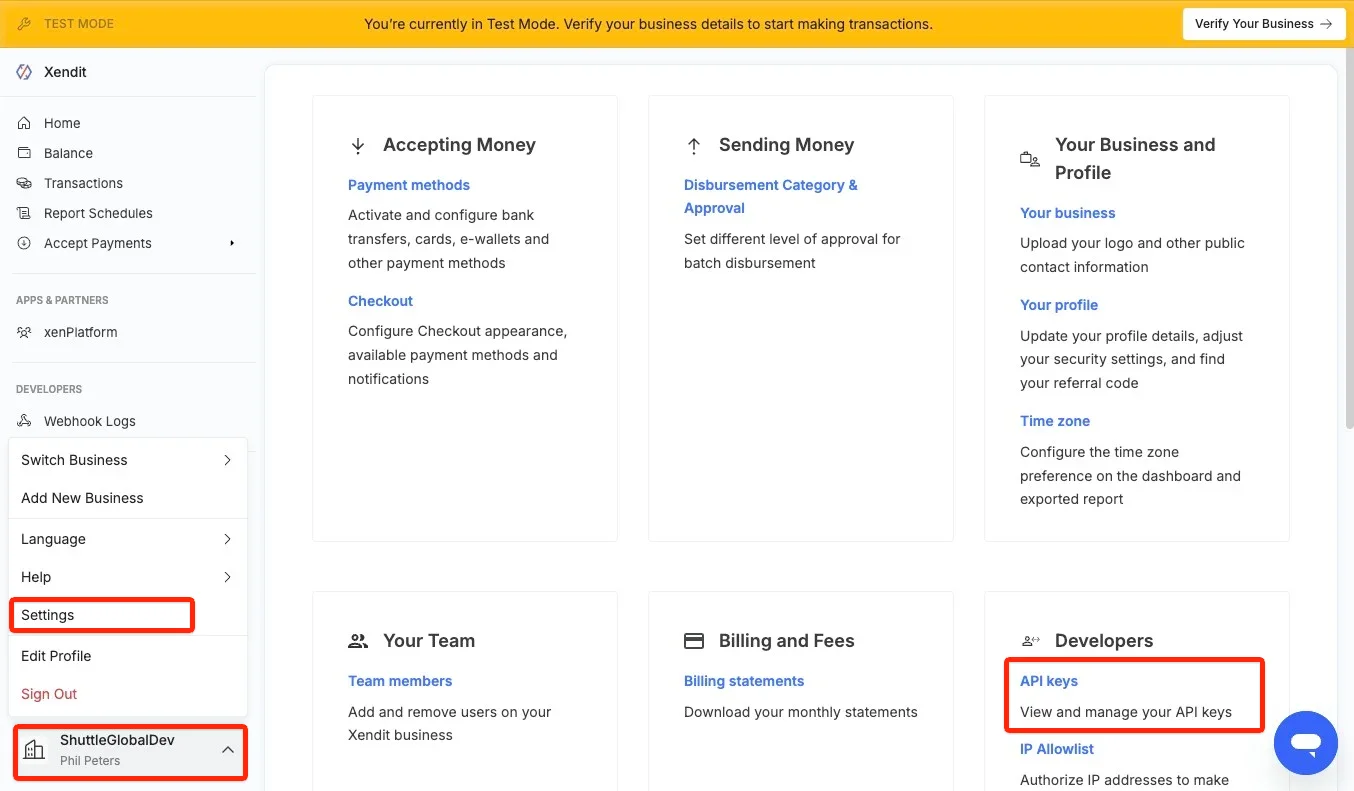Click the Balance wallet icon

coord(25,153)
